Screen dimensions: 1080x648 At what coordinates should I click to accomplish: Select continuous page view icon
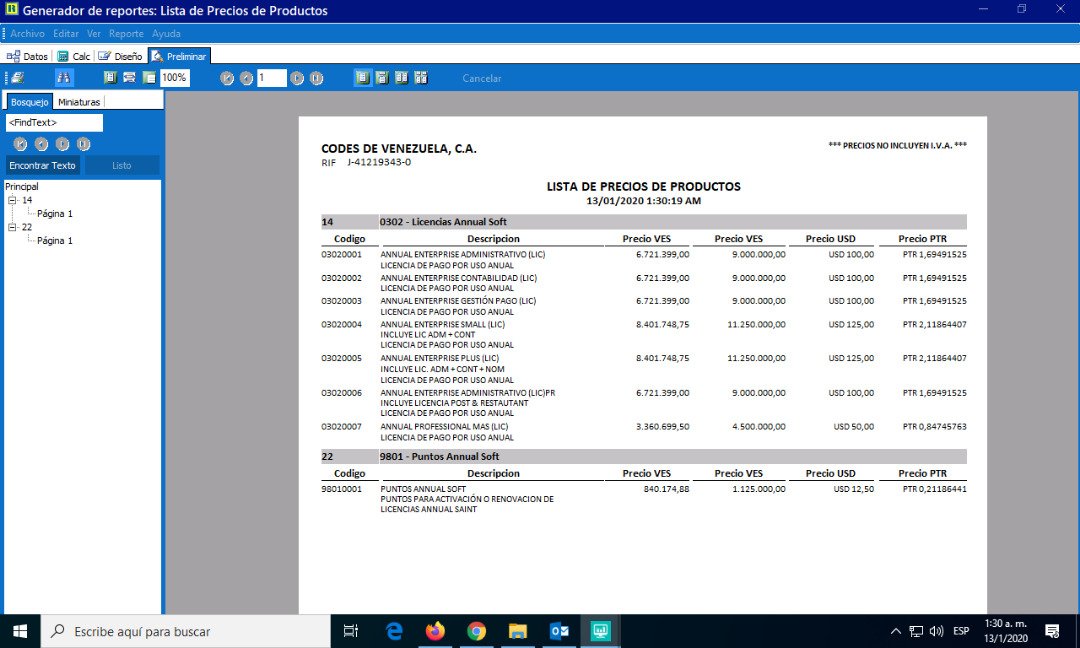point(382,78)
